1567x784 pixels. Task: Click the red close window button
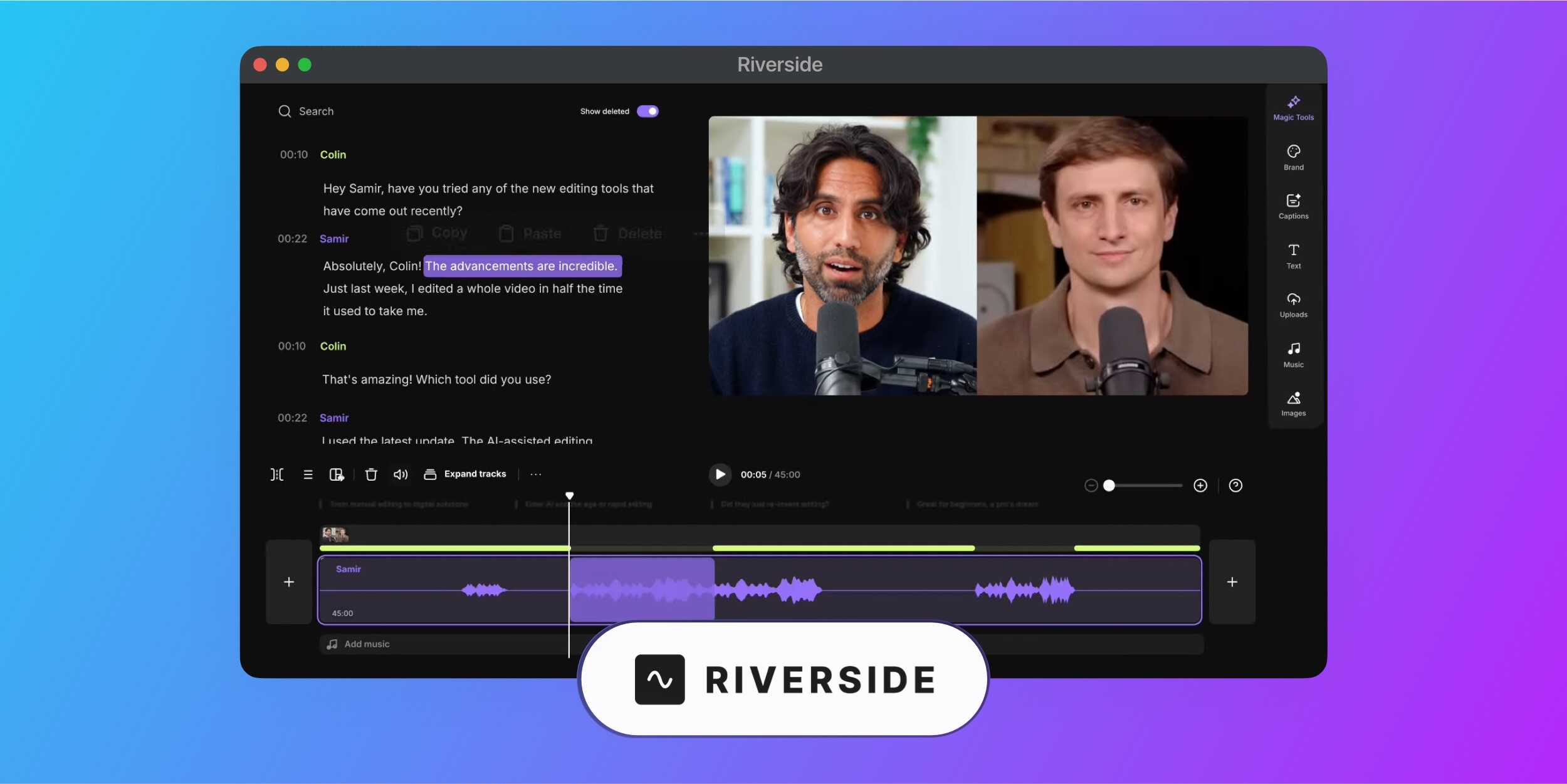click(260, 65)
